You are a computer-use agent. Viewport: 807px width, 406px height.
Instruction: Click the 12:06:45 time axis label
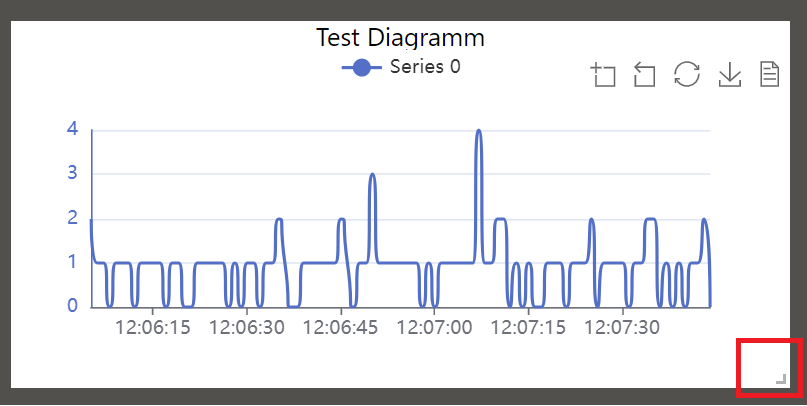tap(340, 327)
